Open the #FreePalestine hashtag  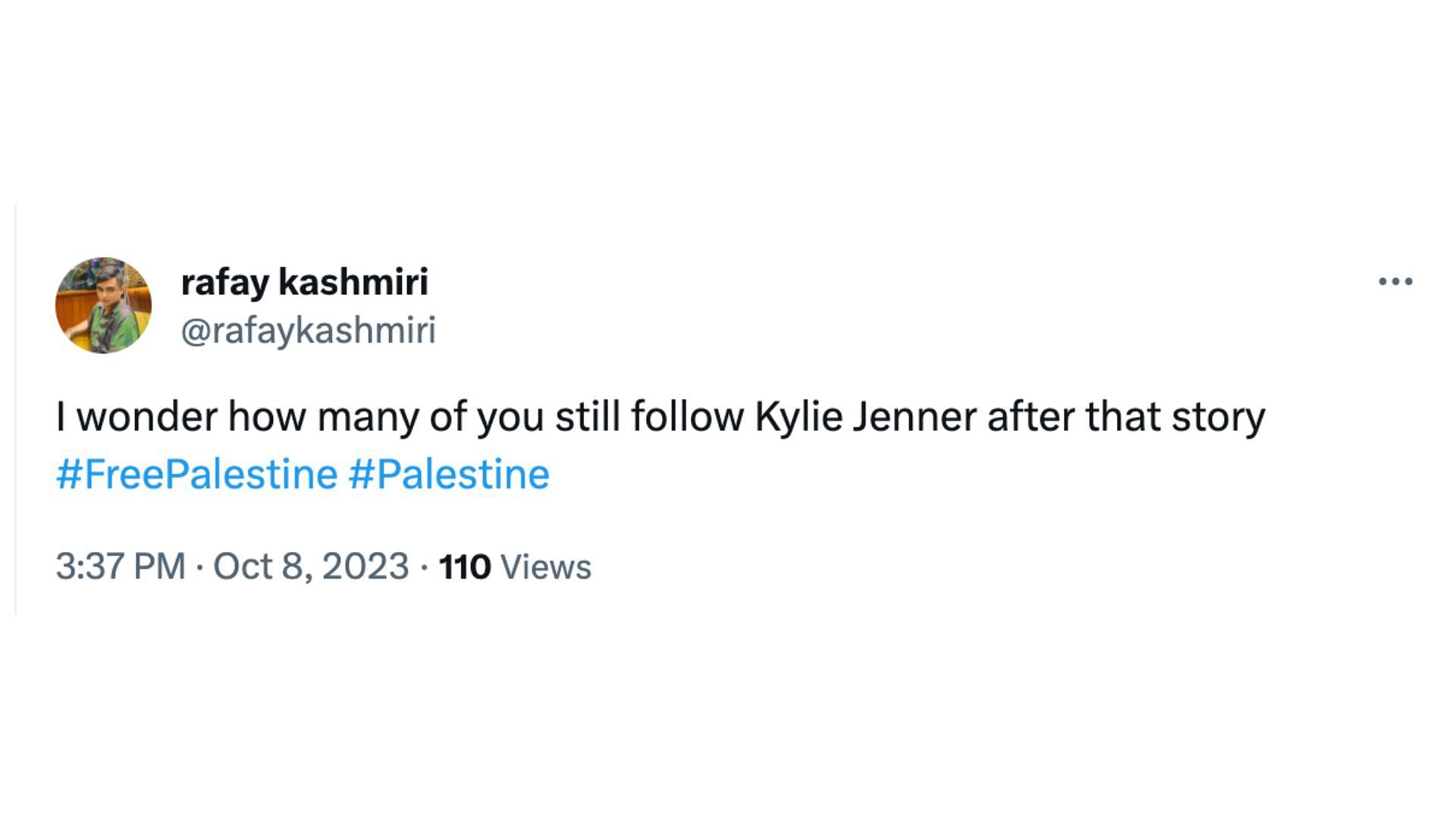pyautogui.click(x=196, y=475)
